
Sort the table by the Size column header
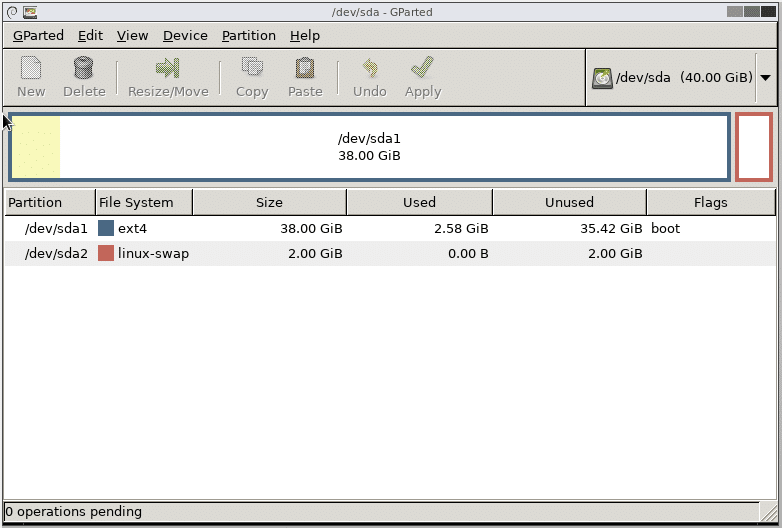(269, 202)
